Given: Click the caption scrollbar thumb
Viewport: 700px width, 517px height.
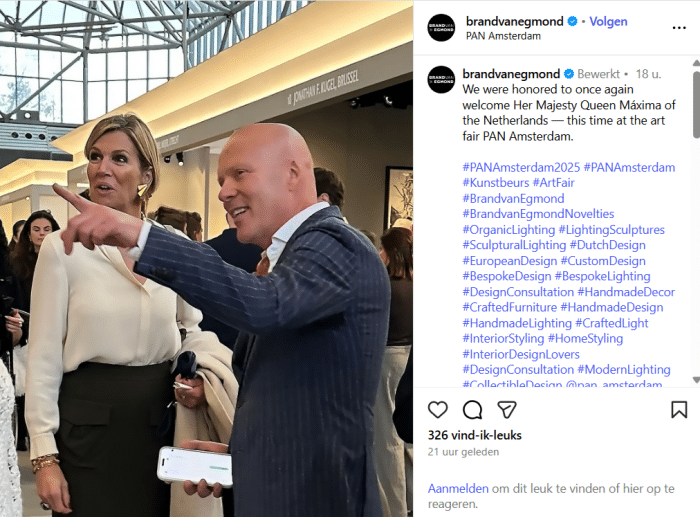Looking at the screenshot, I should 696,104.
